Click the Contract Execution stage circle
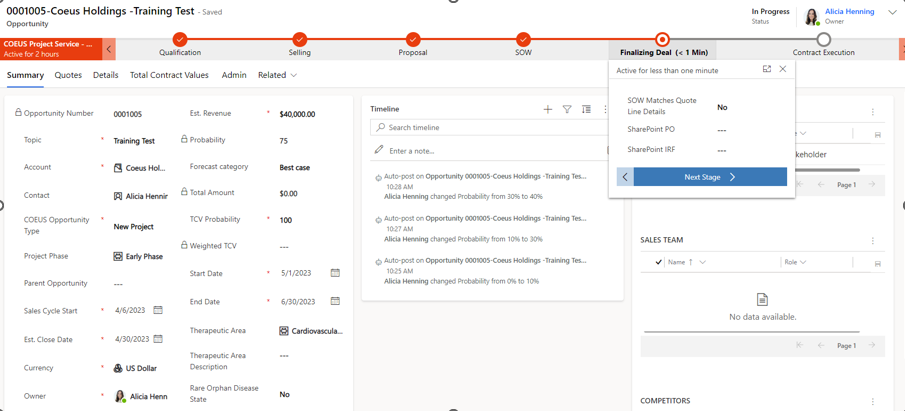905x411 pixels. click(x=824, y=39)
